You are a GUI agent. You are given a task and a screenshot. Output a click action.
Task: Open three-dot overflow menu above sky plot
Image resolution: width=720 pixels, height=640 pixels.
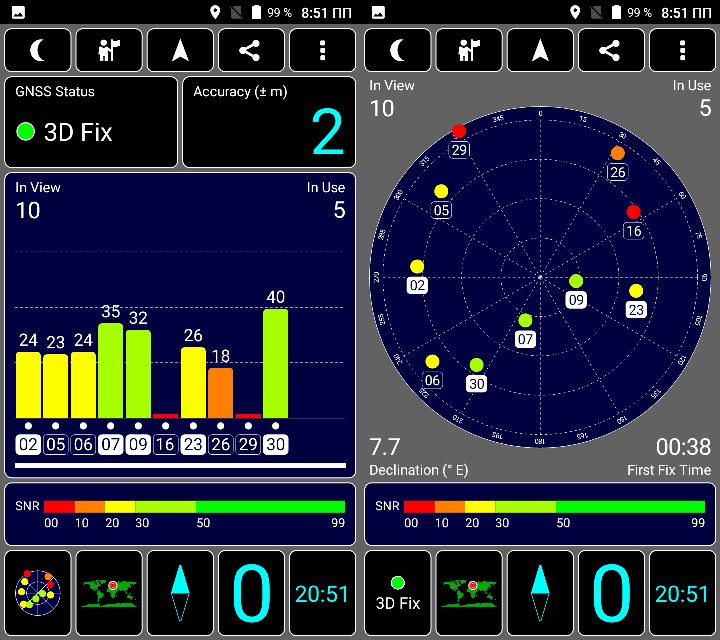point(682,50)
